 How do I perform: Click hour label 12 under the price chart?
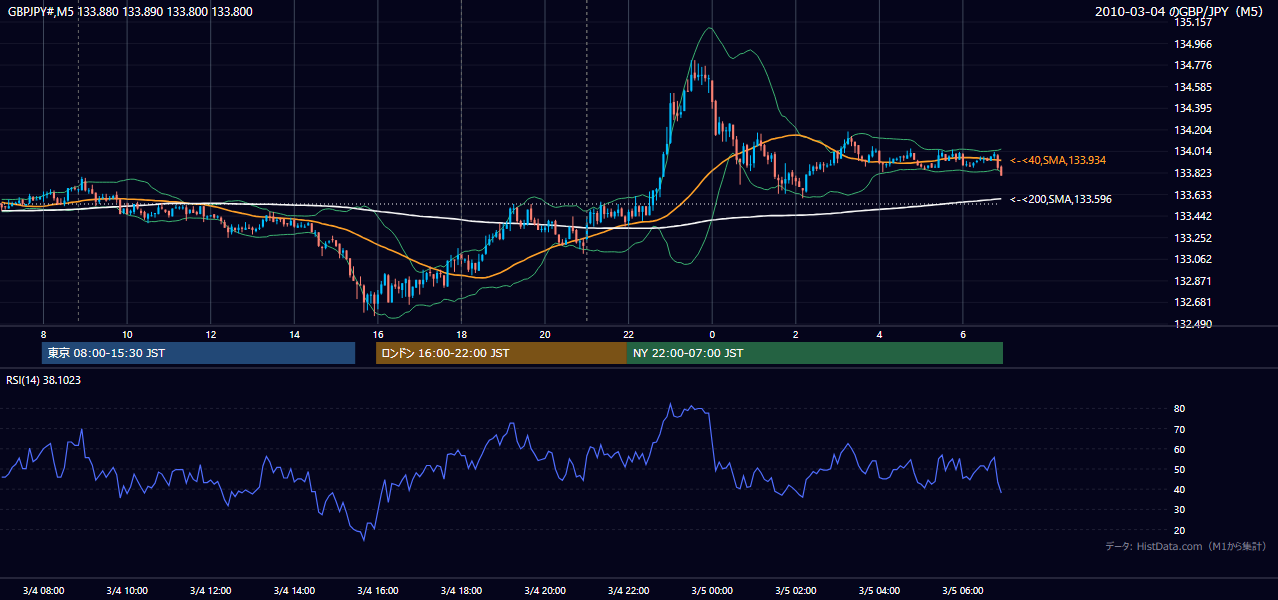click(211, 334)
